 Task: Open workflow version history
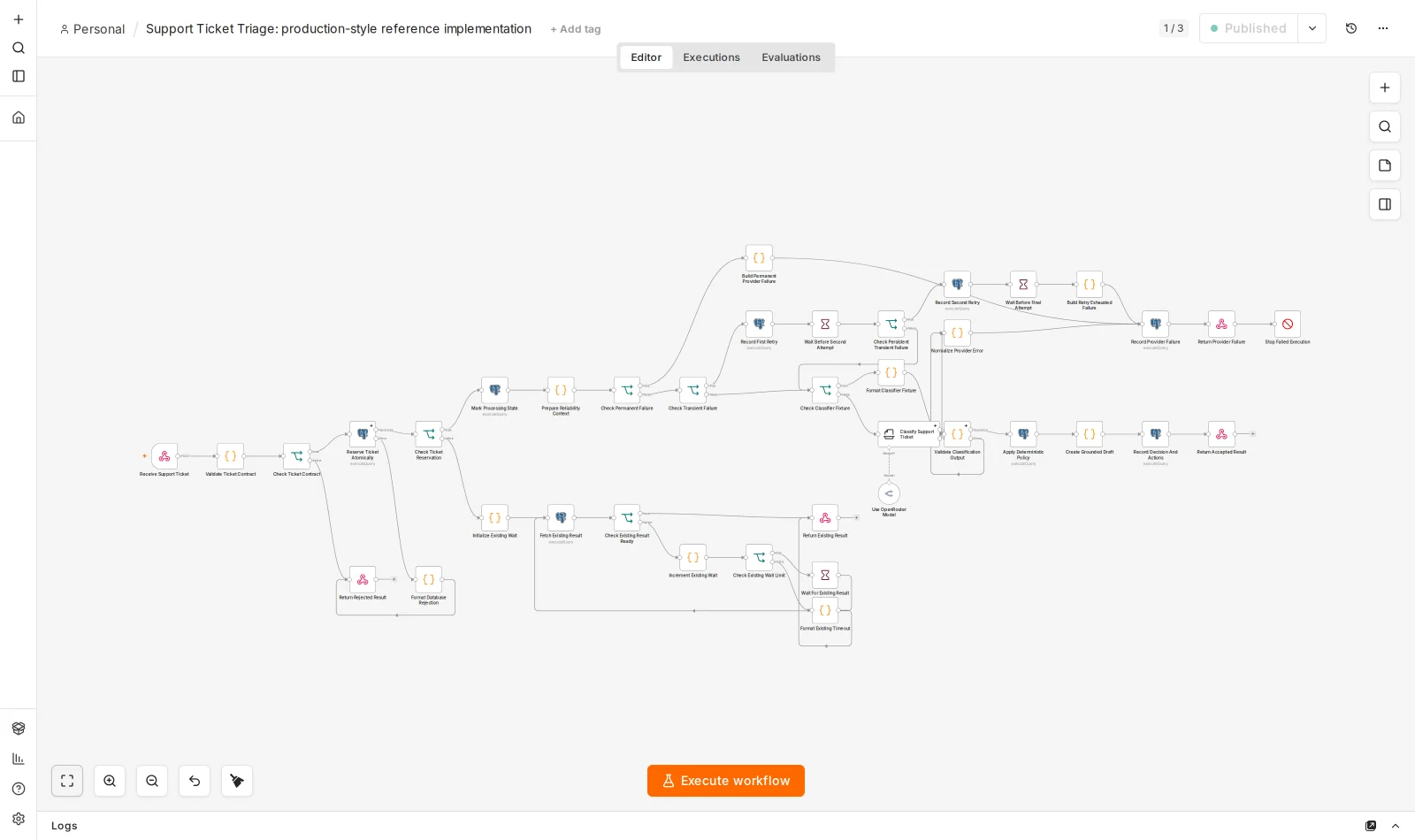[1351, 28]
